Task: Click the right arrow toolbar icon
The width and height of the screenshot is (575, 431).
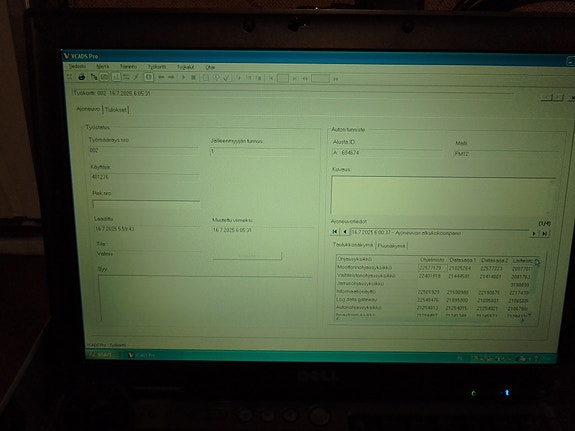Action: [x=171, y=77]
